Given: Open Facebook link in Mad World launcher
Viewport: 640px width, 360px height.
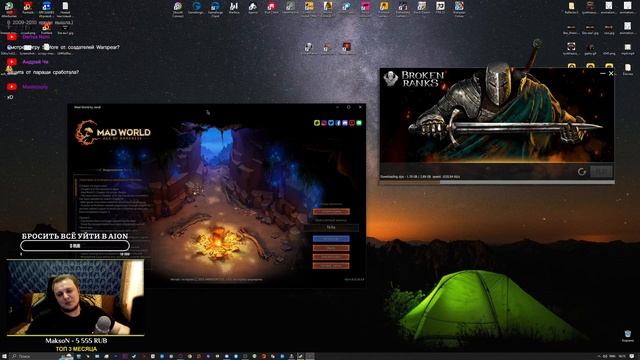Looking at the screenshot, I should 338,123.
